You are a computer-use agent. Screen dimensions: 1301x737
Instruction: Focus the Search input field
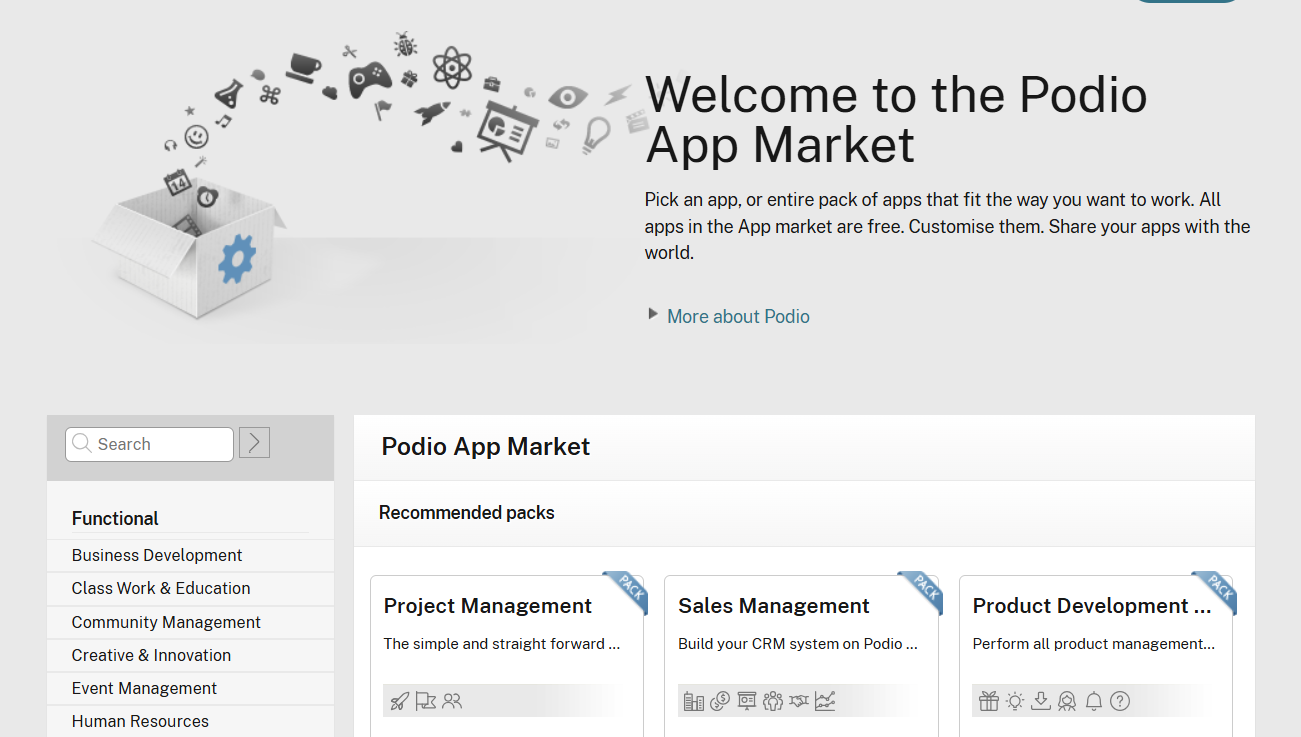(149, 444)
